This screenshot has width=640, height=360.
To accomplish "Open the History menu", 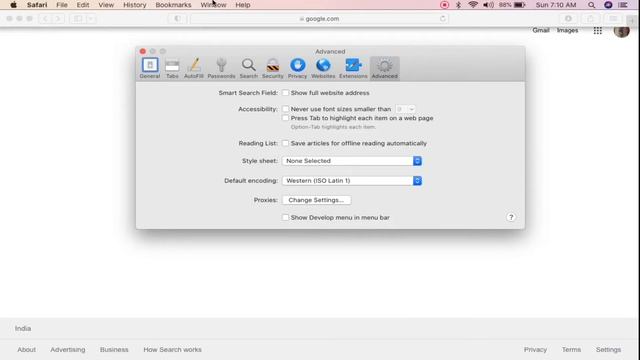I will tap(135, 5).
